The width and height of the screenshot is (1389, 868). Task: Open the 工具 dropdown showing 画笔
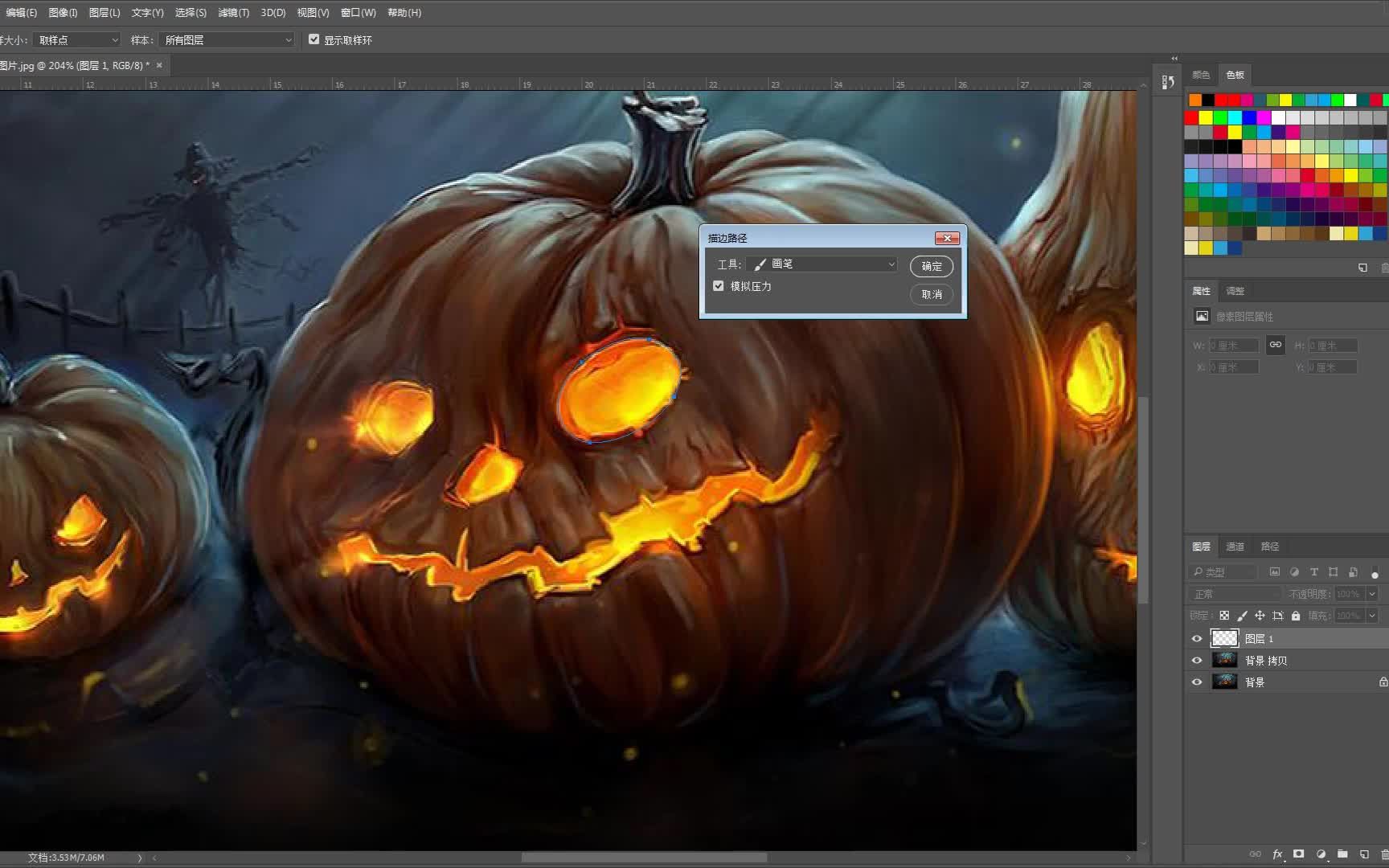pos(822,264)
